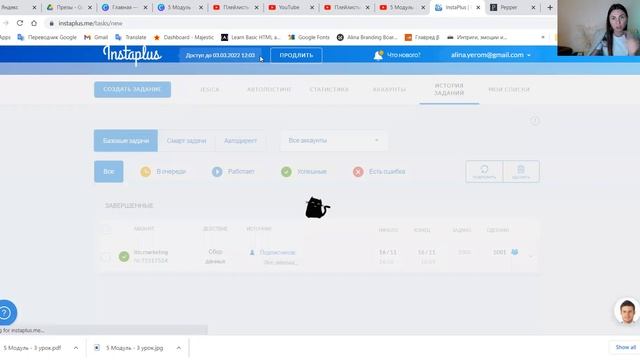The height and width of the screenshot is (360, 640).
Task: Click the users icon beside 1001
Action: pos(515,252)
